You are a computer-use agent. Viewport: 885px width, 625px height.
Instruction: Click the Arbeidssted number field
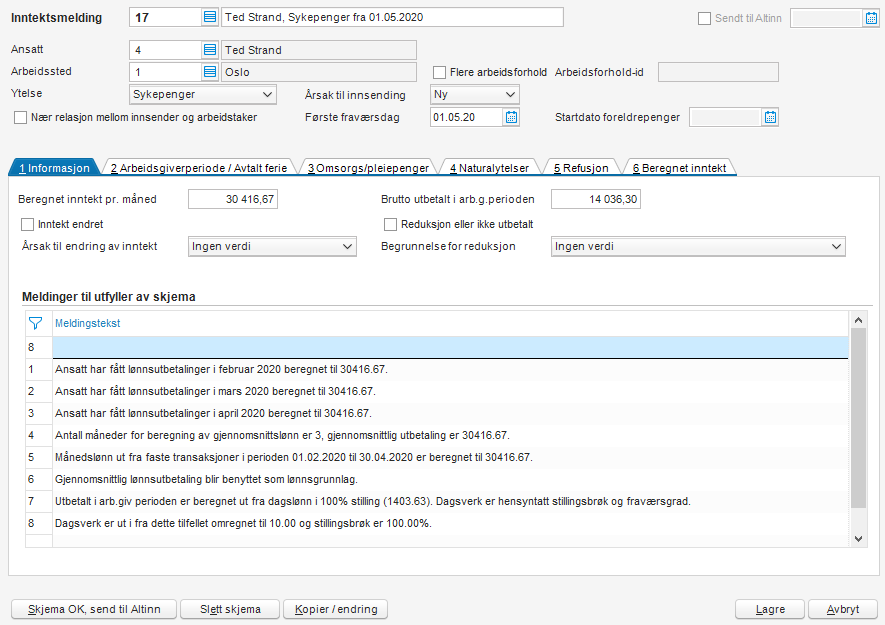[x=165, y=72]
